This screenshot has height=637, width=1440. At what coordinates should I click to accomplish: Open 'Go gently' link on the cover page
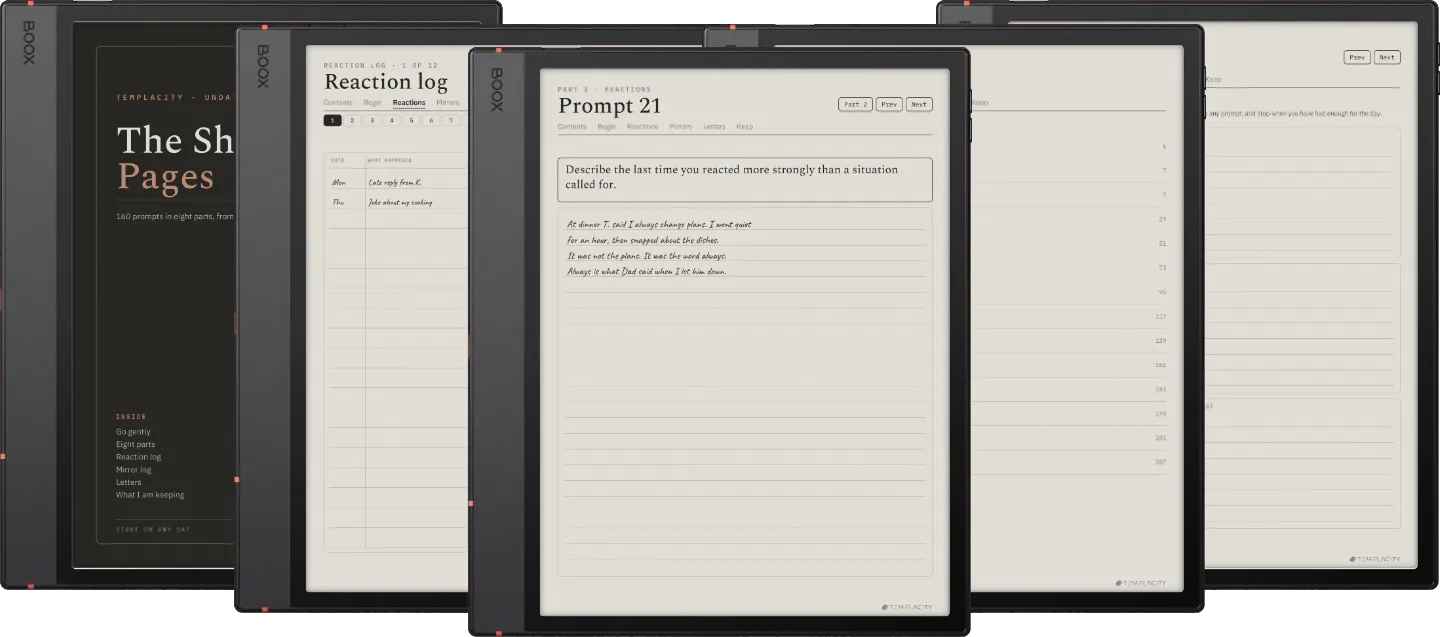pos(133,432)
